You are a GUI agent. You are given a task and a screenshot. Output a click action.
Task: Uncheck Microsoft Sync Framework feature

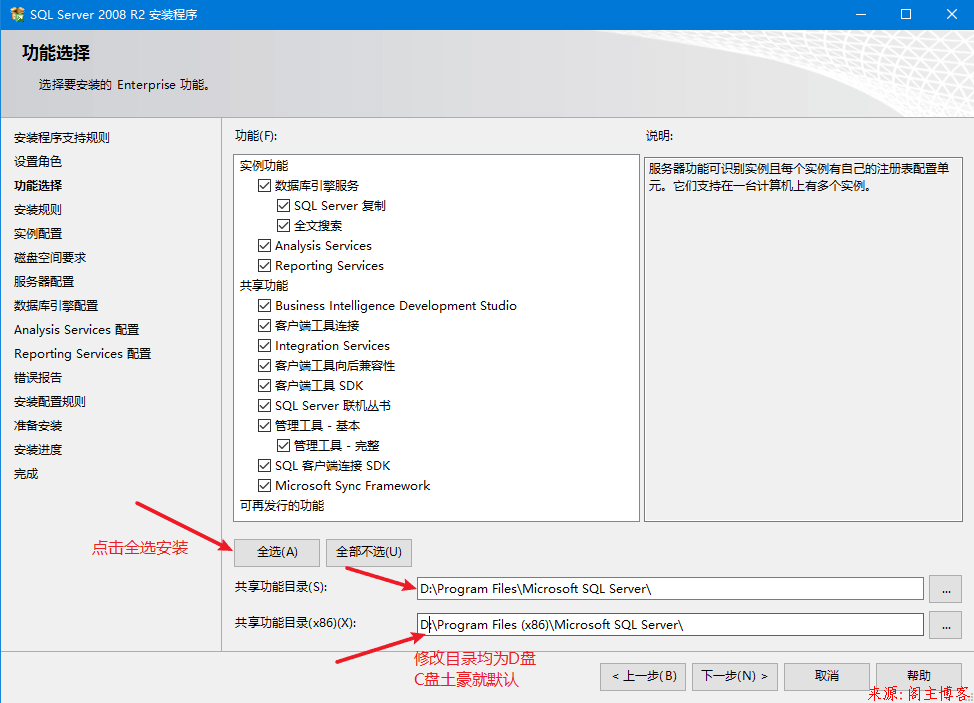265,486
